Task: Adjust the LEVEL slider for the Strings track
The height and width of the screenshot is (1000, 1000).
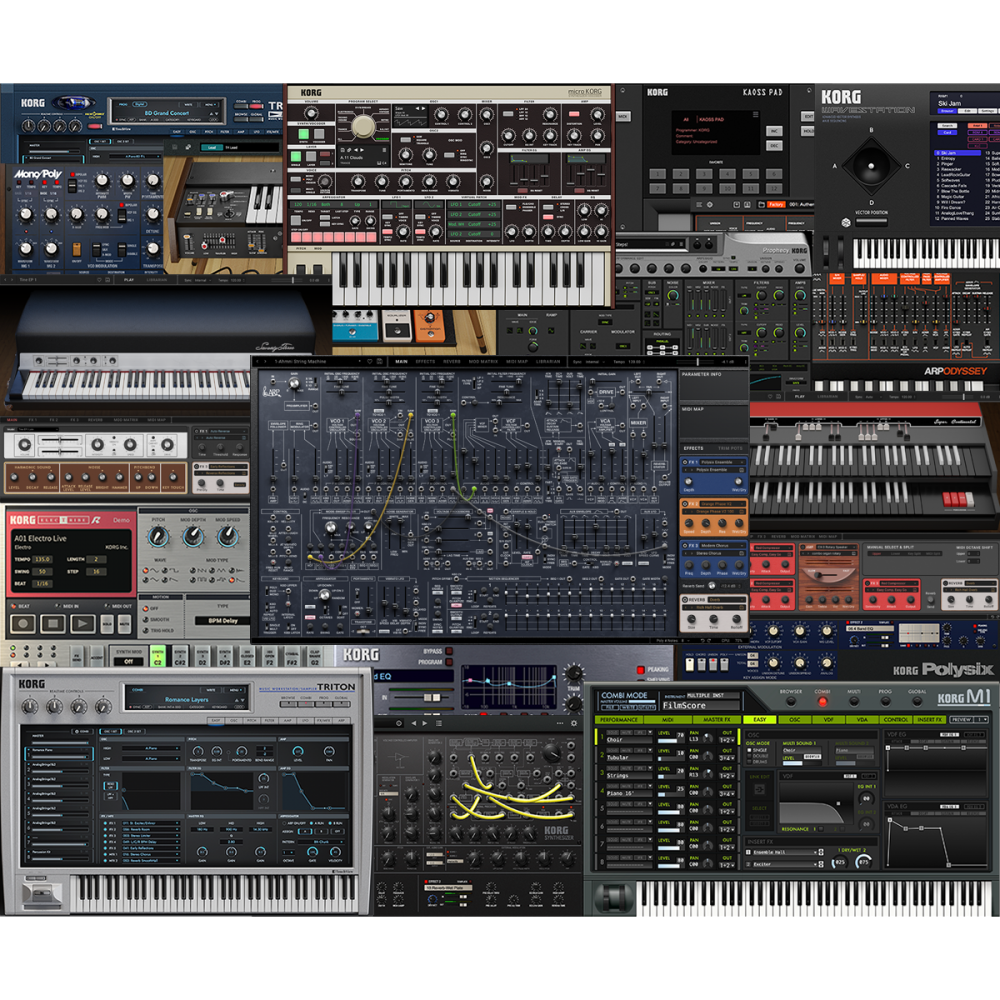Action: click(669, 777)
